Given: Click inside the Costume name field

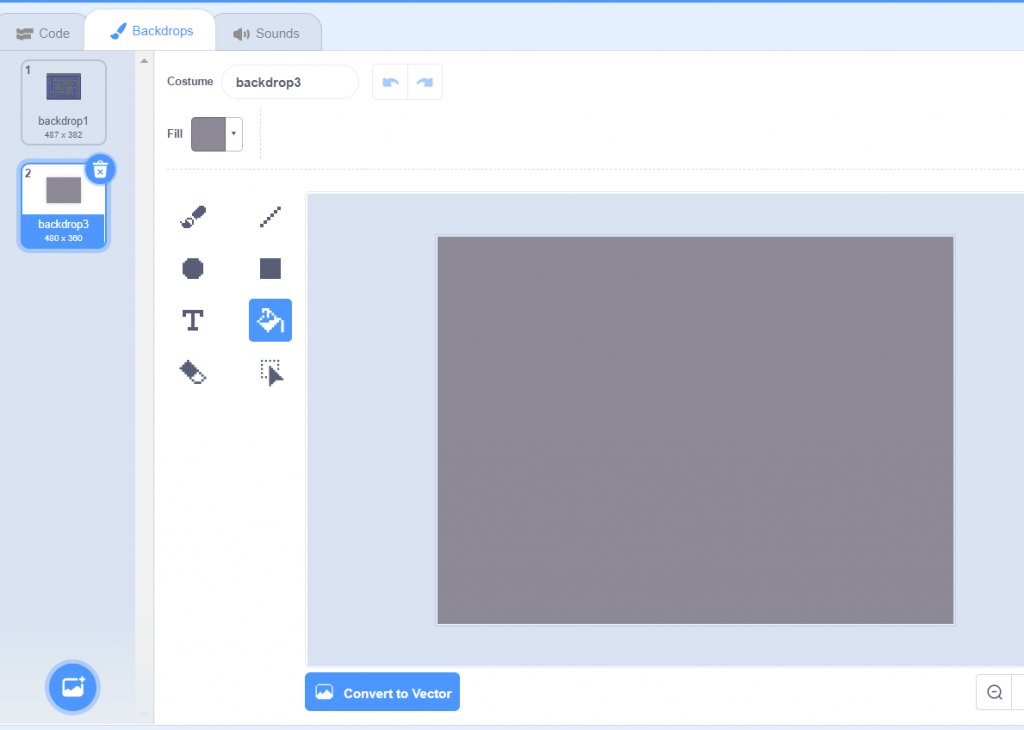Looking at the screenshot, I should coord(290,82).
